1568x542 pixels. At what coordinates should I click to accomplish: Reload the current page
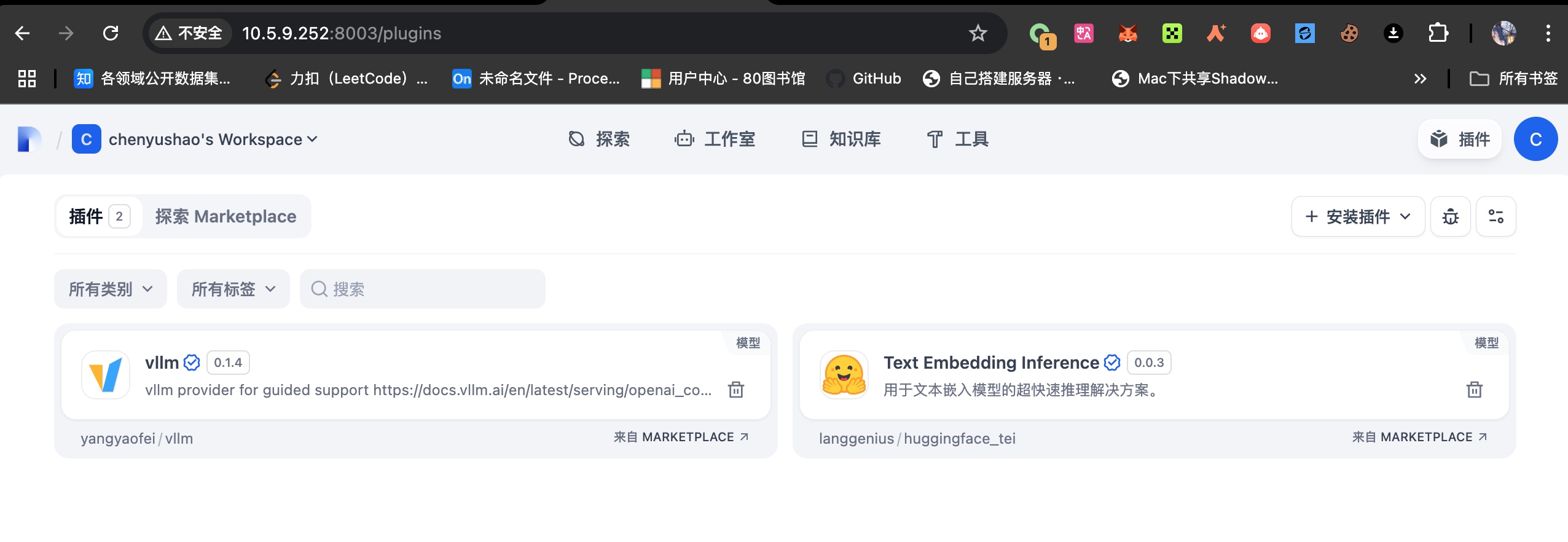point(111,33)
